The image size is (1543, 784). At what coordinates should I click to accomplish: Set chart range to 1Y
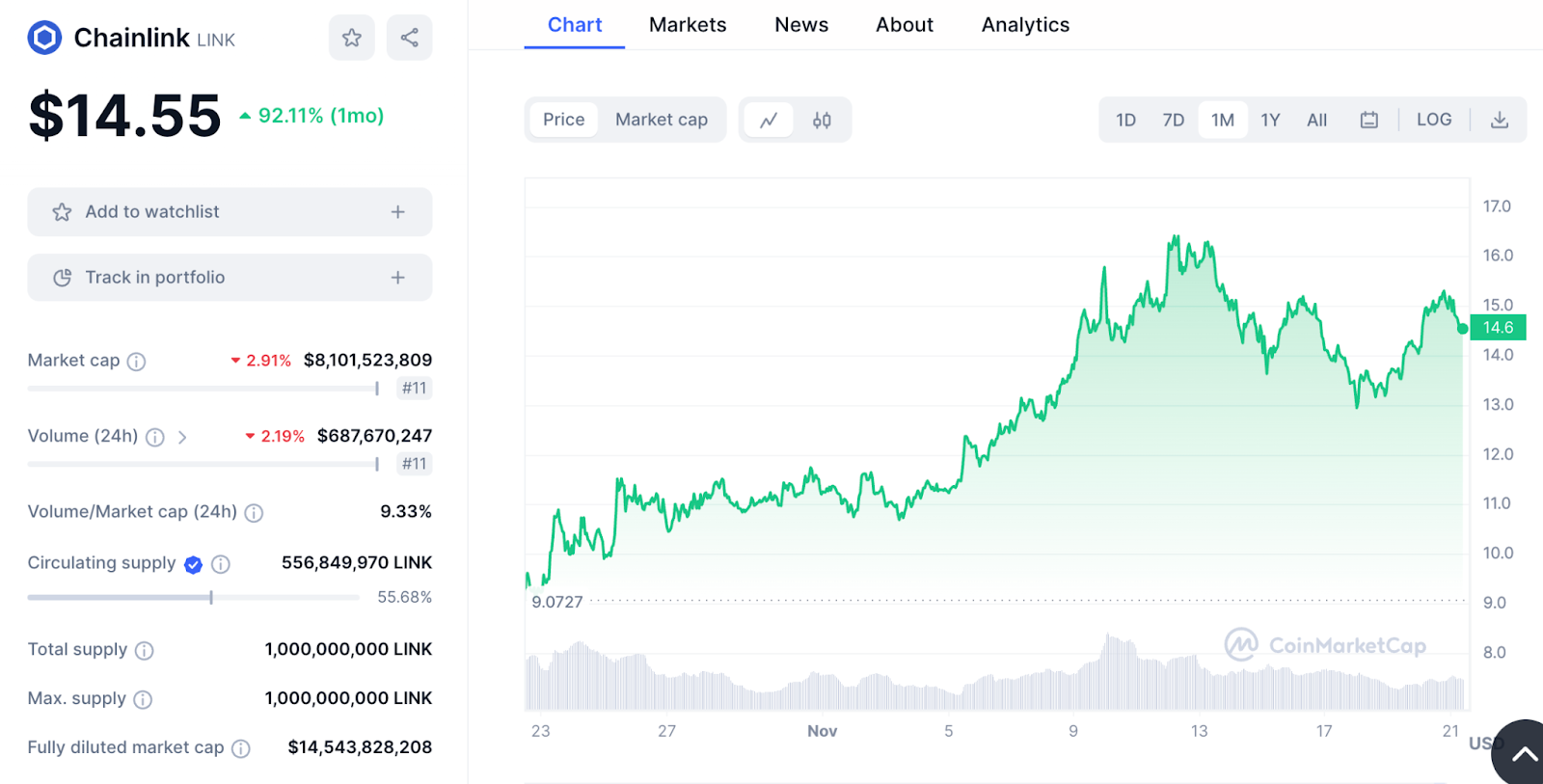[x=1271, y=121]
